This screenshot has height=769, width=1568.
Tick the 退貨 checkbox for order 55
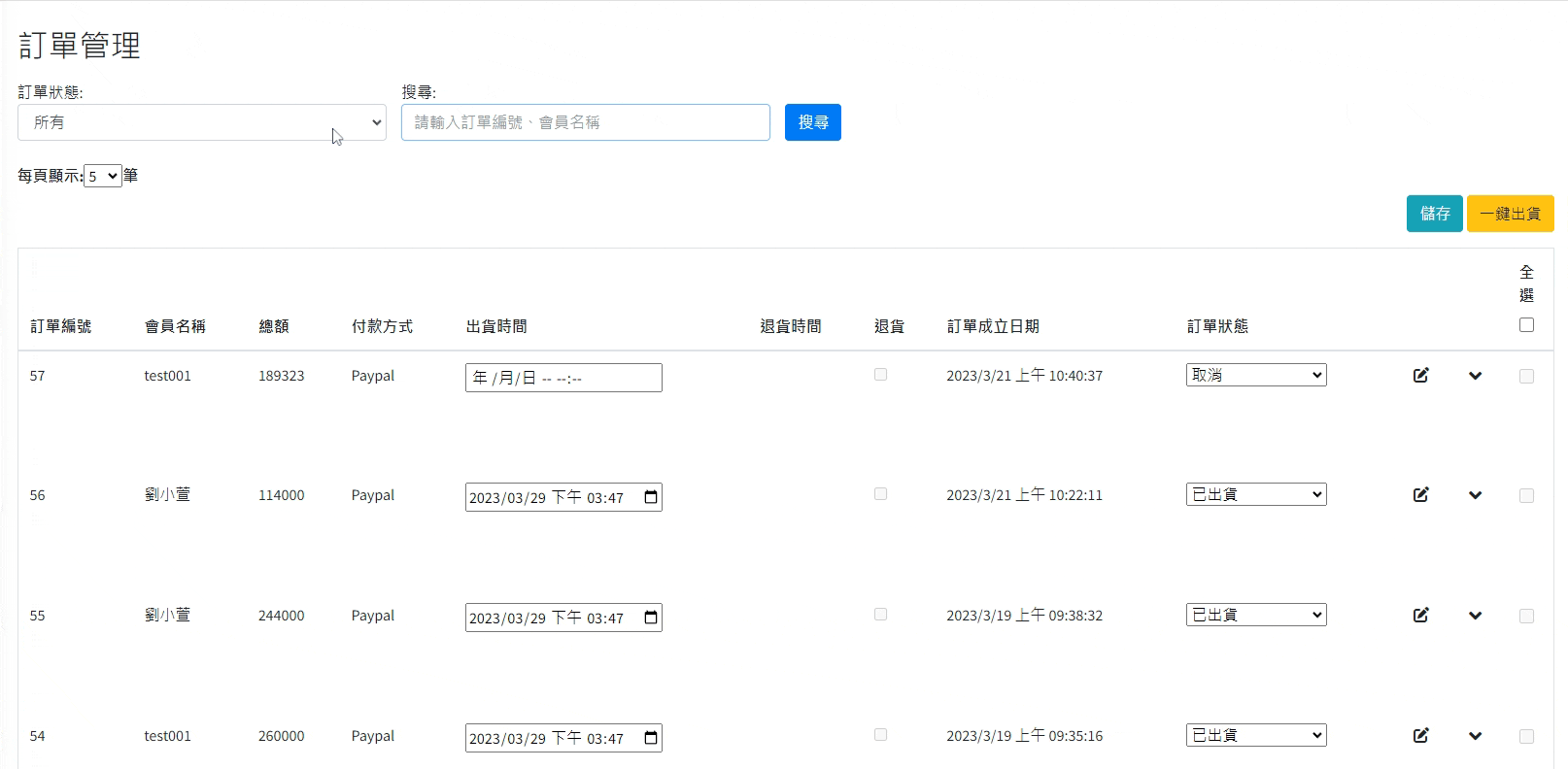[880, 614]
